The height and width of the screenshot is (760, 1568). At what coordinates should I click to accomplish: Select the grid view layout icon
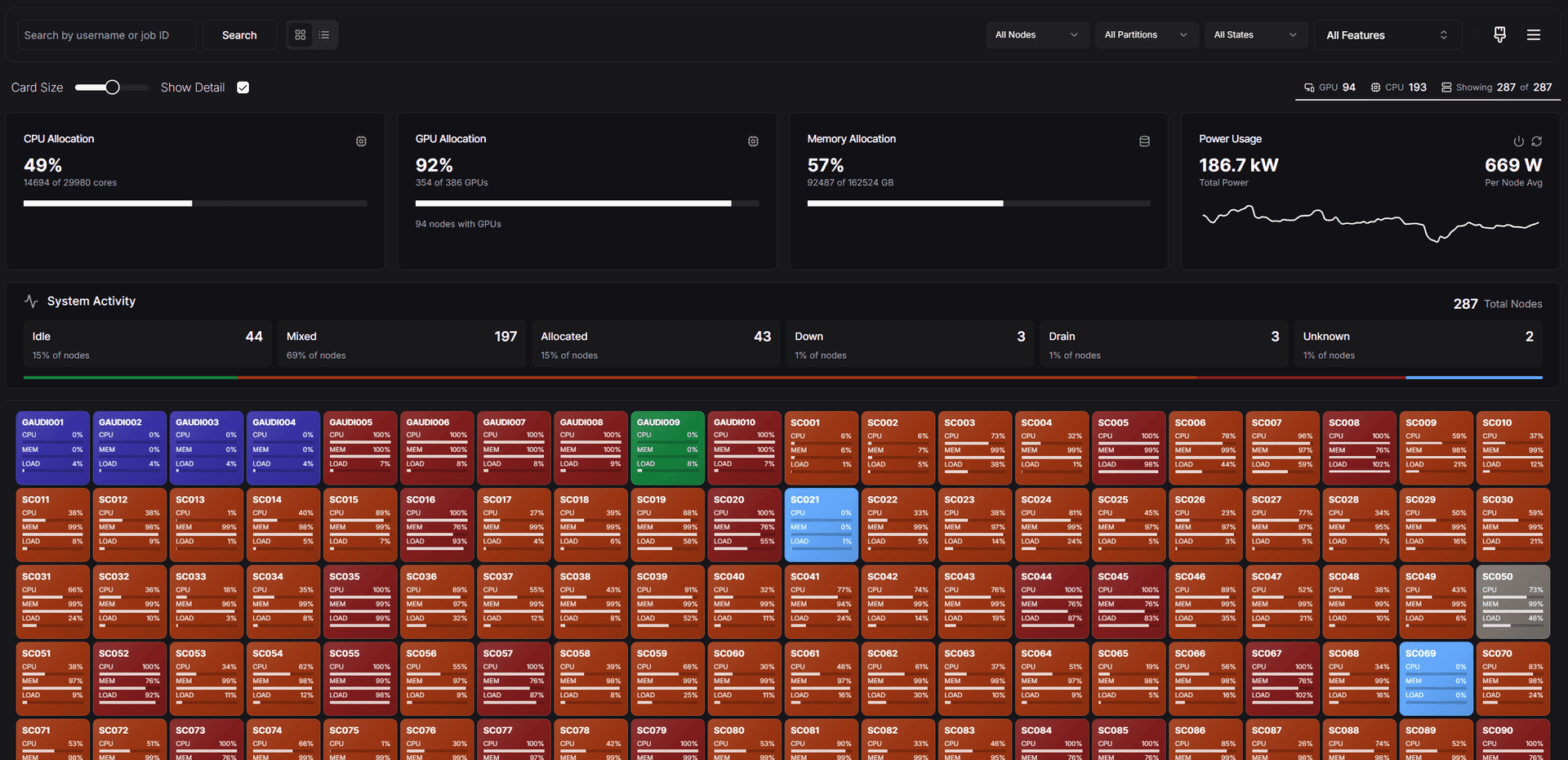coord(301,35)
